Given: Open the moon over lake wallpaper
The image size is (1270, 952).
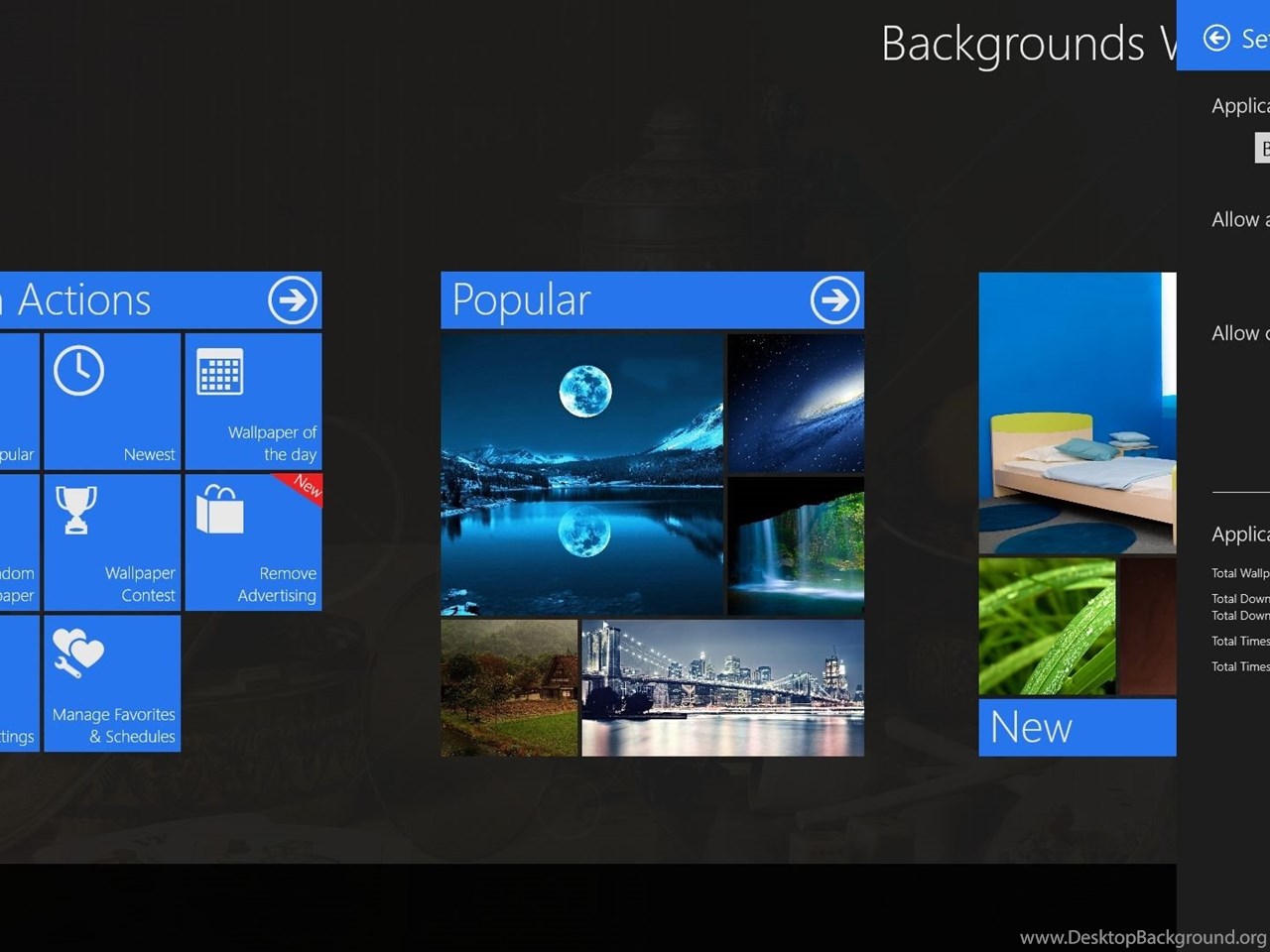Looking at the screenshot, I should 582,474.
